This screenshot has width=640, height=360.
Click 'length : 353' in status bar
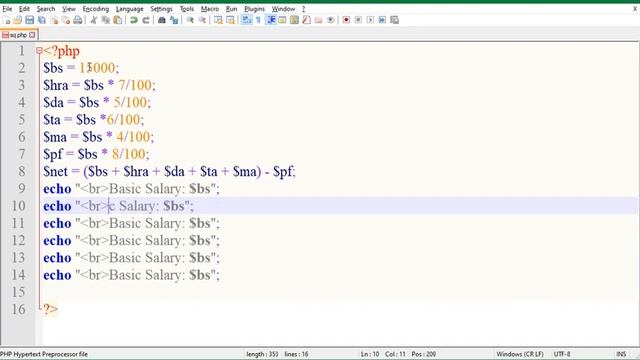point(262,354)
